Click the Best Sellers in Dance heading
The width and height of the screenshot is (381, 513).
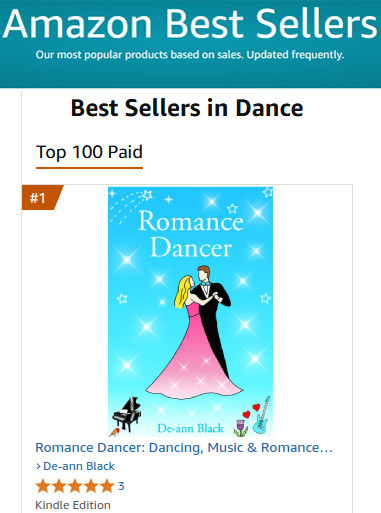point(187,108)
